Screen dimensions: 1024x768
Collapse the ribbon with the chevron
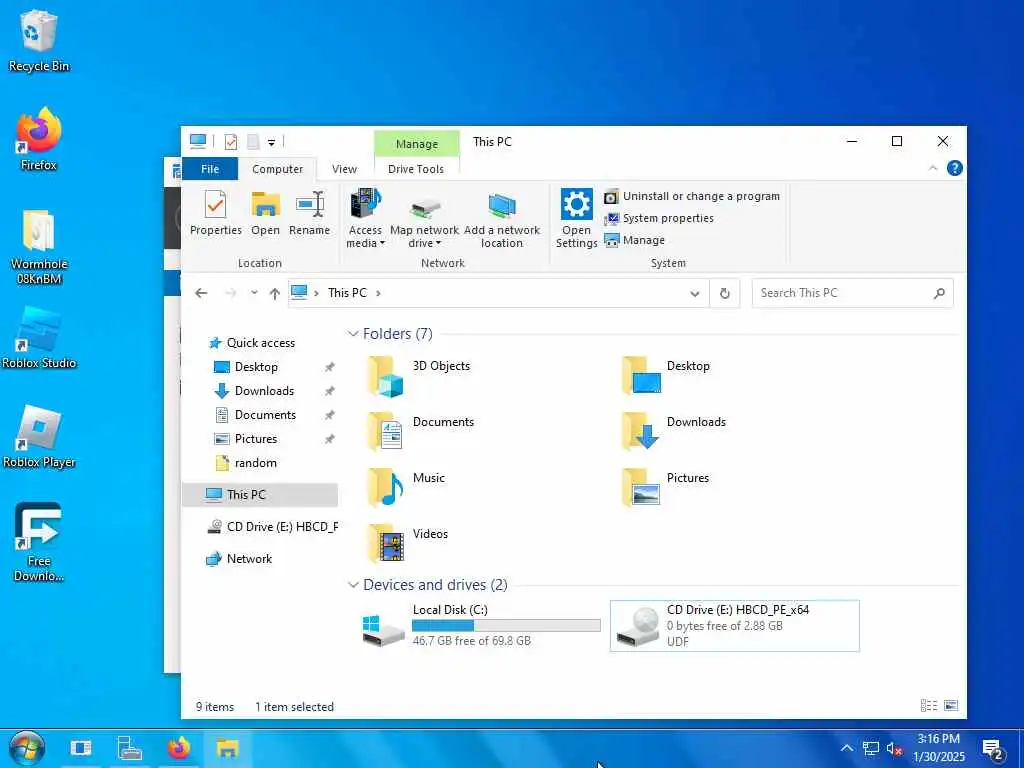[x=933, y=168]
